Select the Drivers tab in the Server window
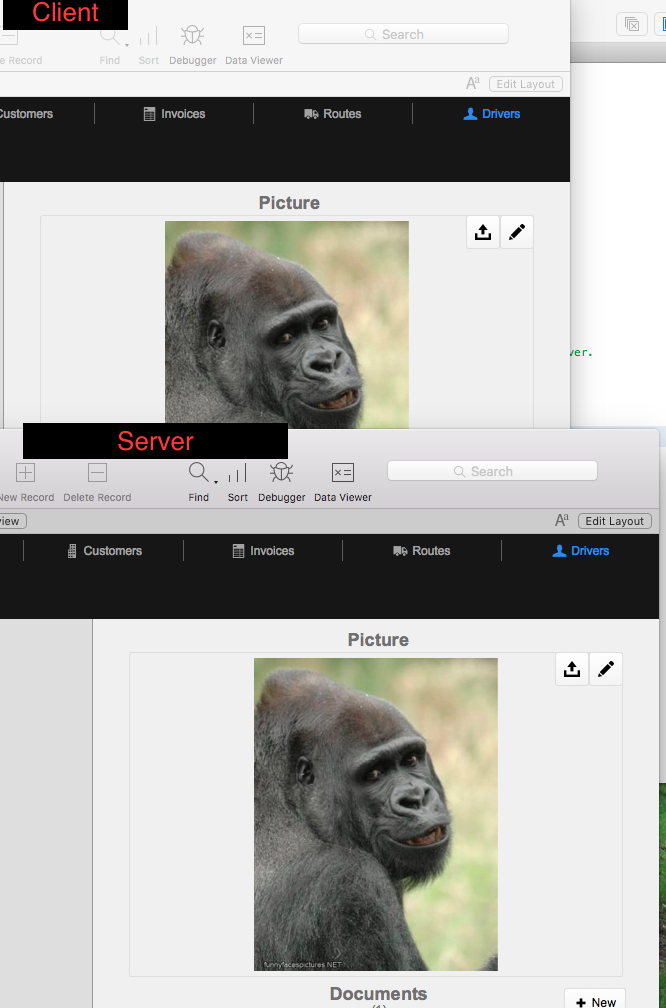666x1008 pixels. click(x=580, y=551)
